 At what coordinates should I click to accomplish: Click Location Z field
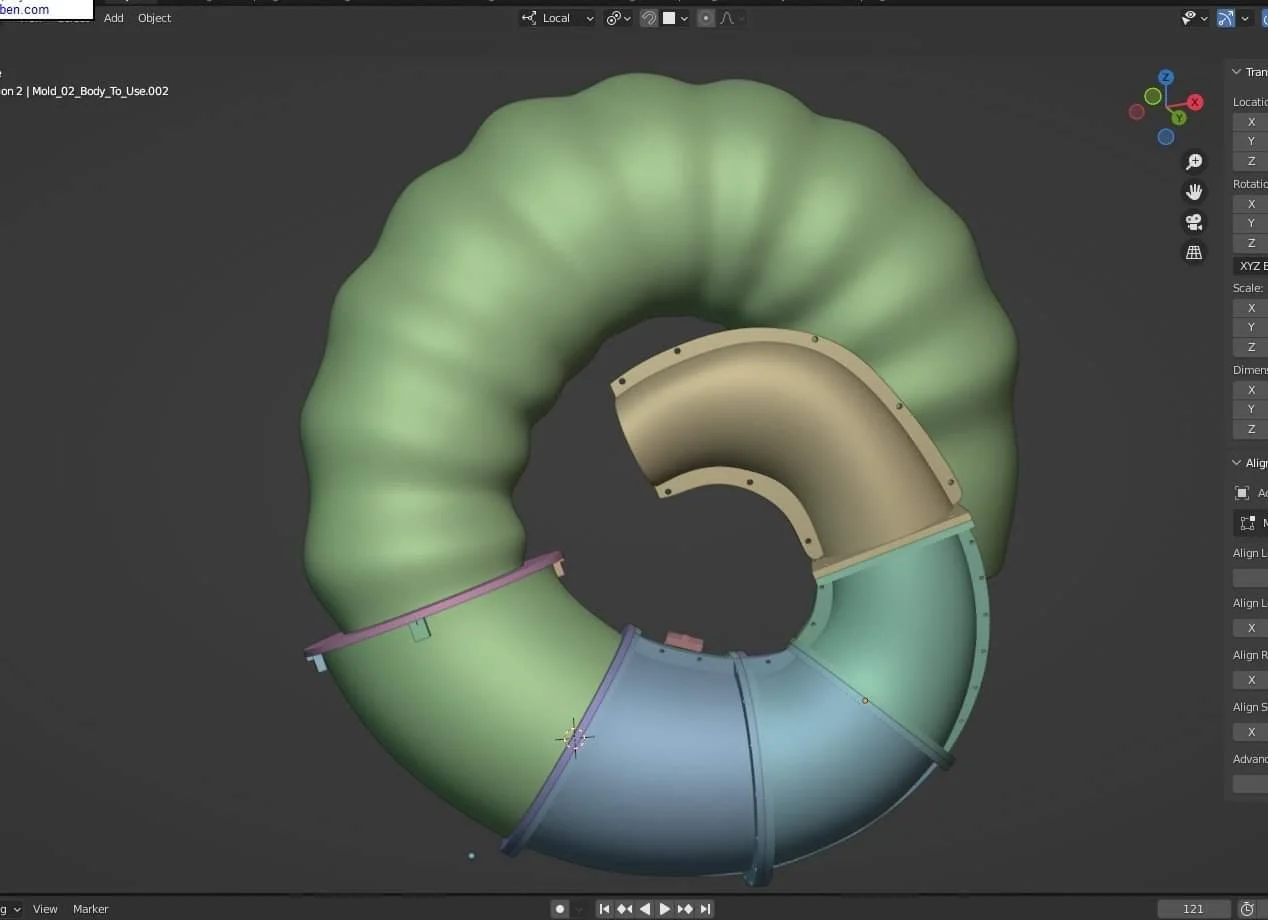point(1250,161)
